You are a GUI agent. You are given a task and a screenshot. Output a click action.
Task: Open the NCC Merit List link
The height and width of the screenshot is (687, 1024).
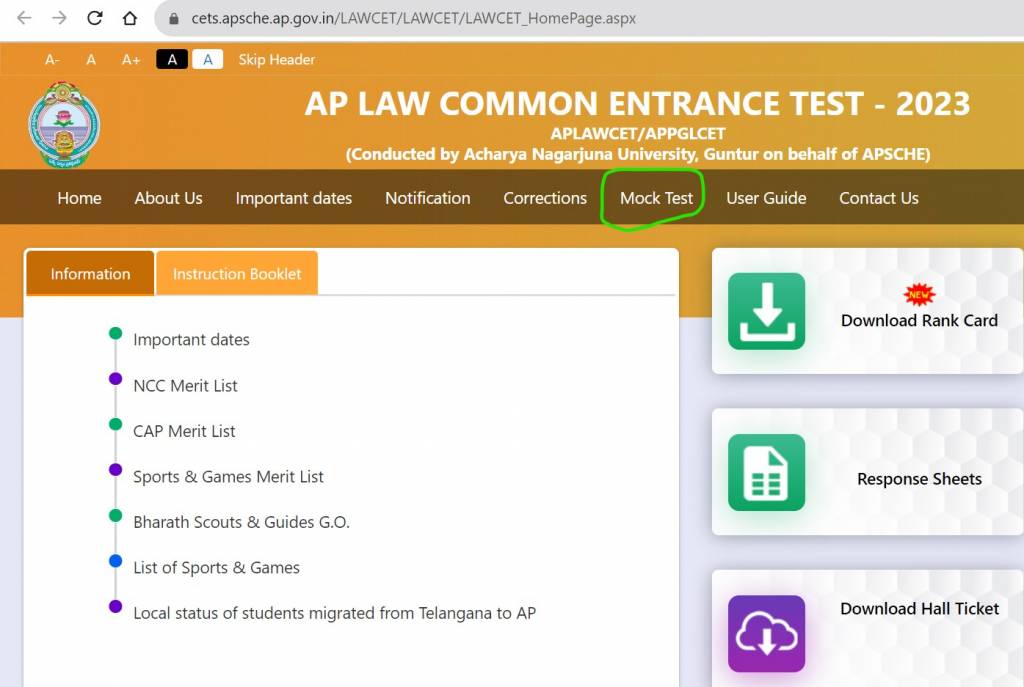[x=185, y=386]
